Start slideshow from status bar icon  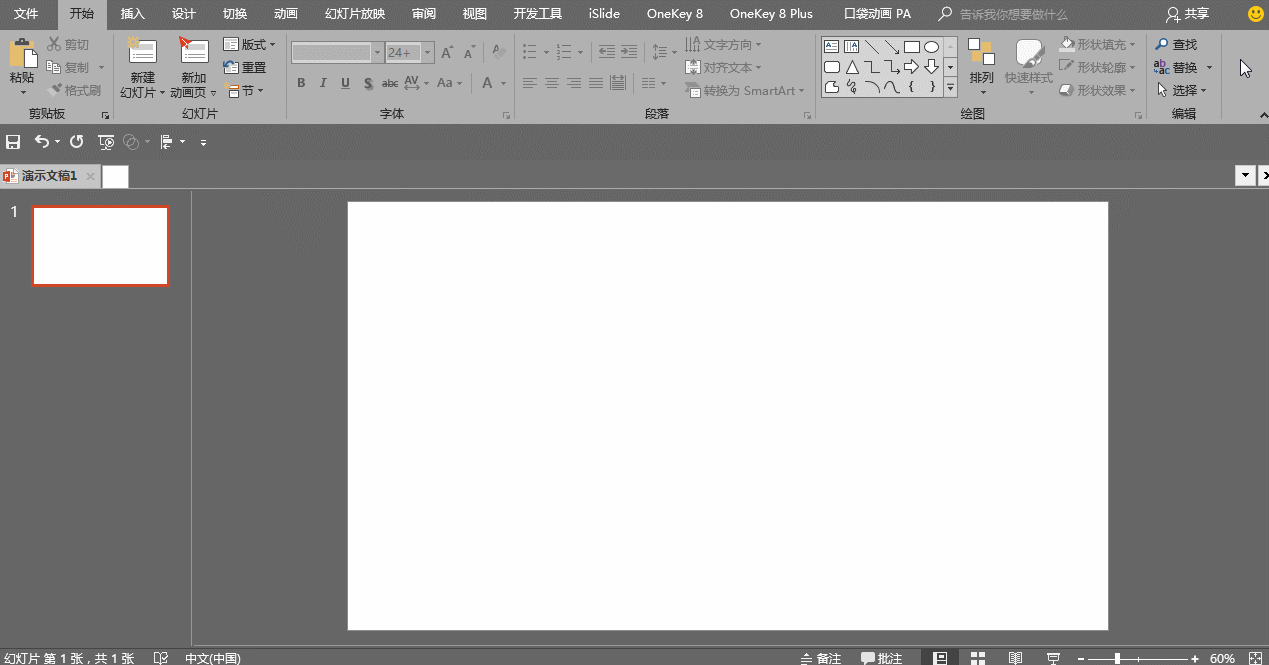click(x=1053, y=658)
